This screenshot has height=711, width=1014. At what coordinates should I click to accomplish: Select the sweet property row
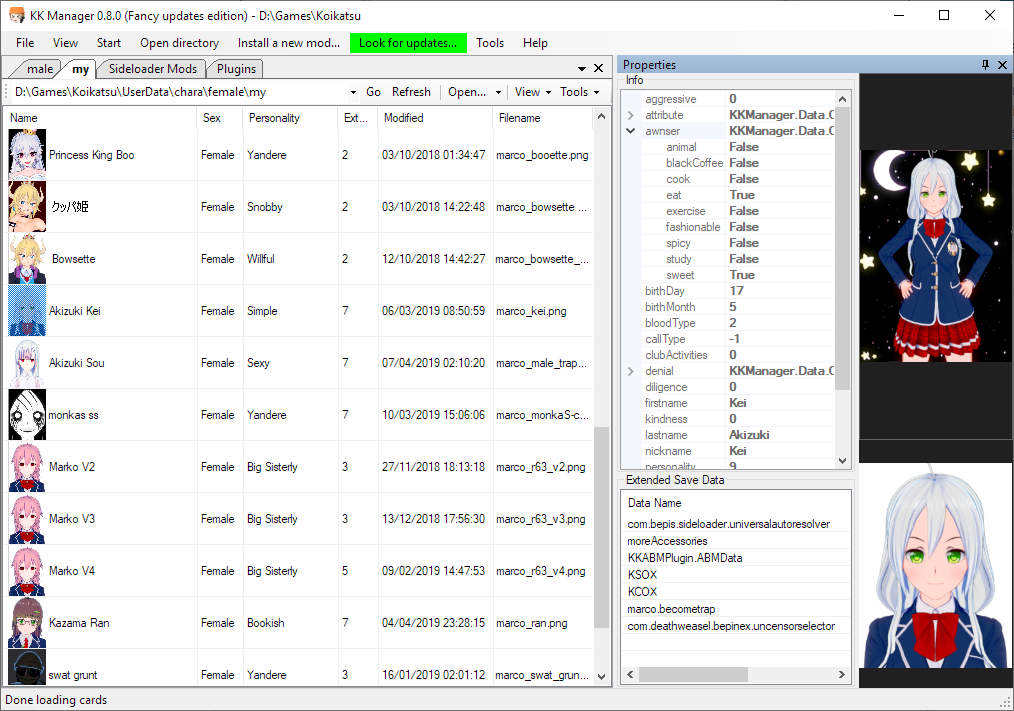[737, 275]
